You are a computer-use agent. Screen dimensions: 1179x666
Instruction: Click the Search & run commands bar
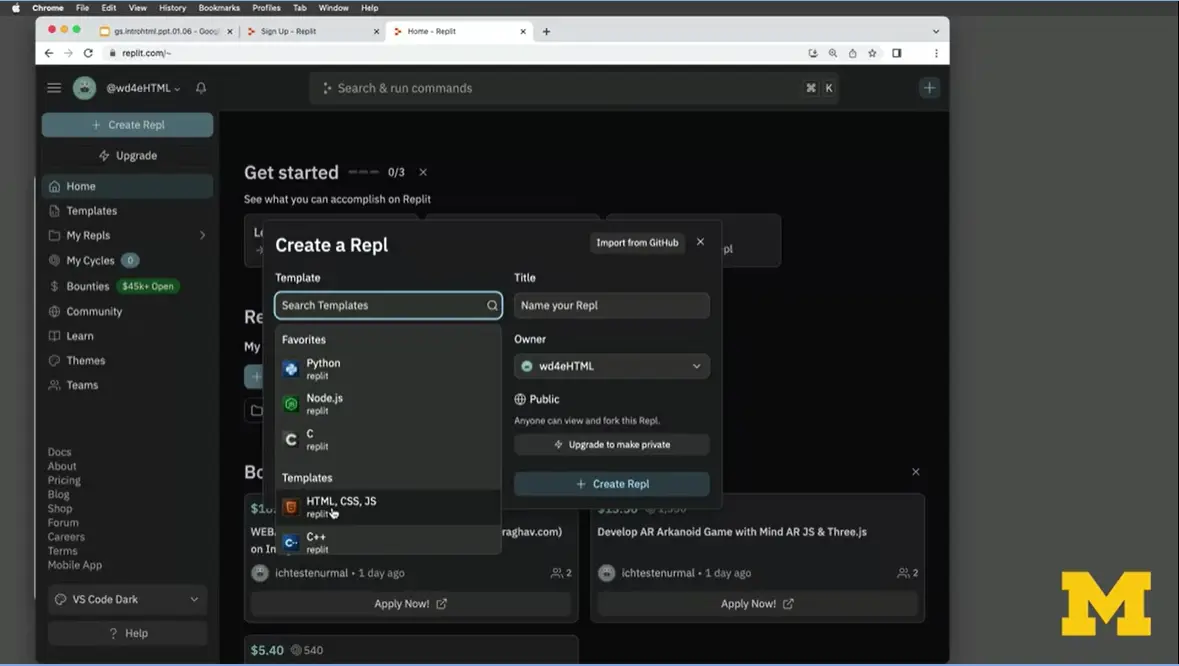(x=574, y=88)
